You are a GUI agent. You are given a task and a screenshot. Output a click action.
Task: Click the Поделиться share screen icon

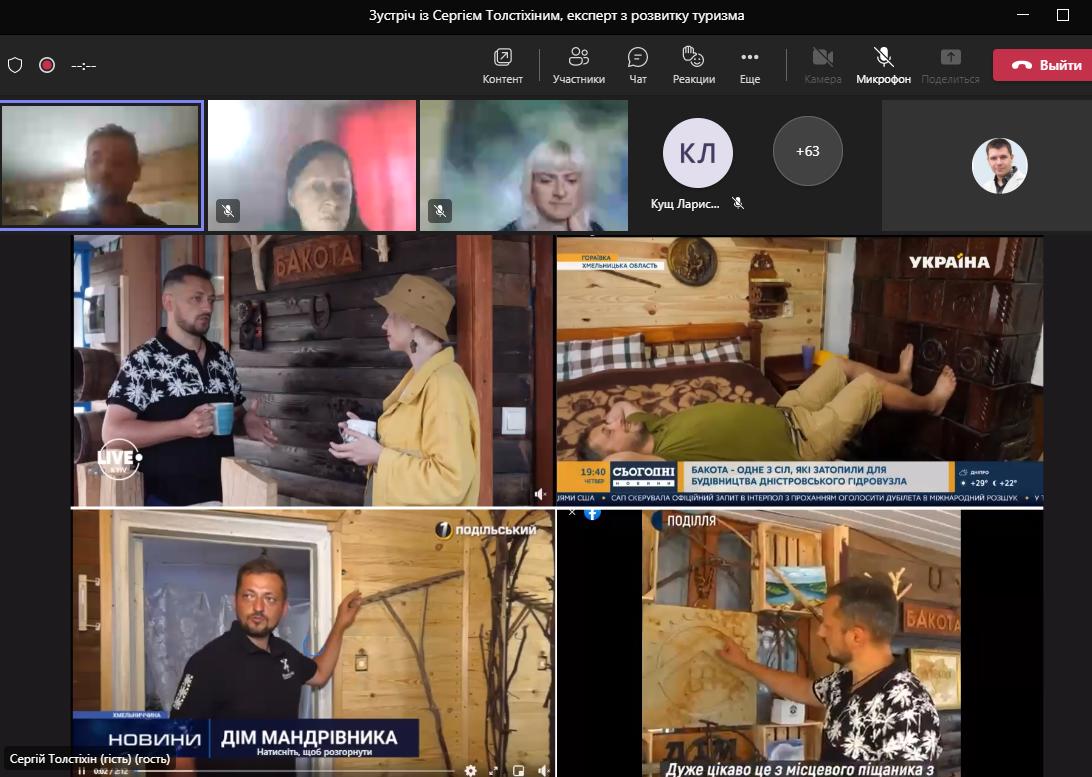[x=950, y=65]
